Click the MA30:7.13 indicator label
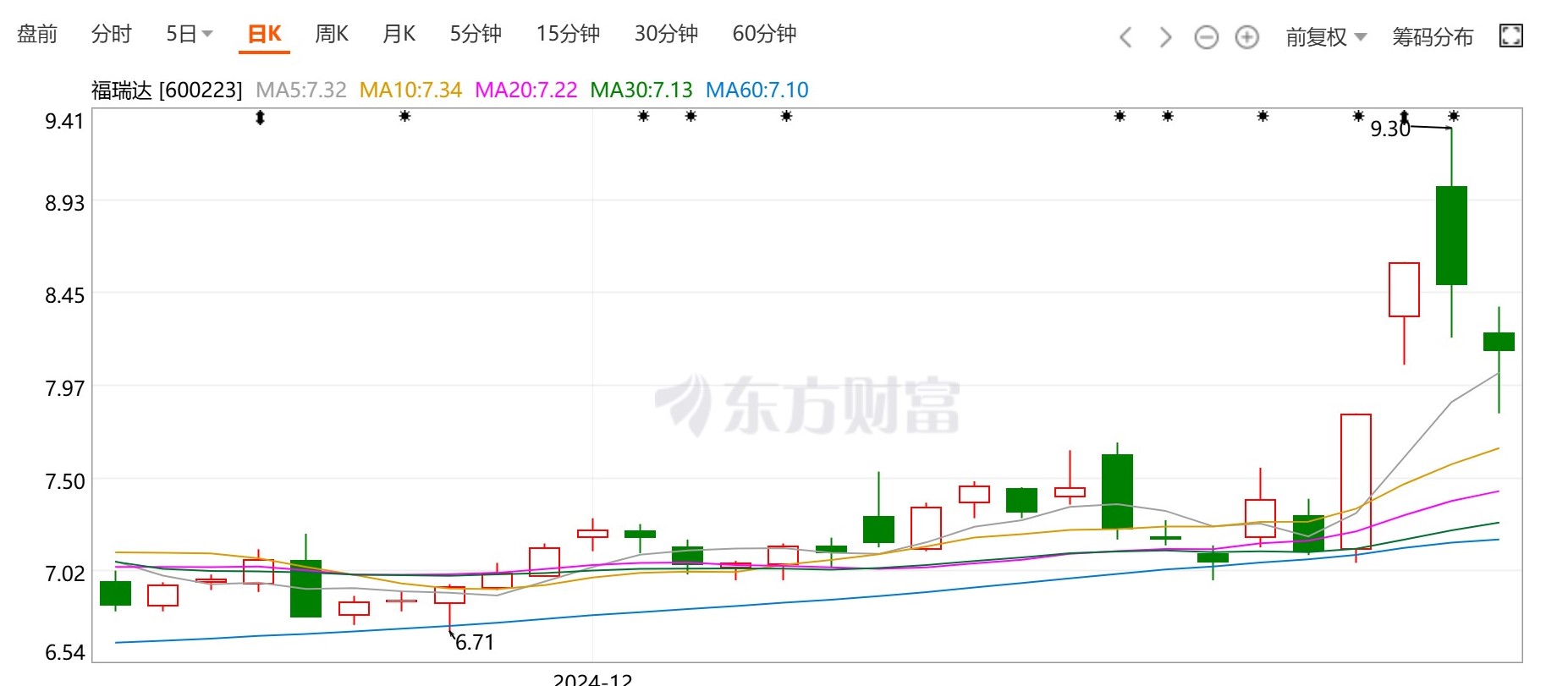The image size is (1568, 686). (641, 90)
